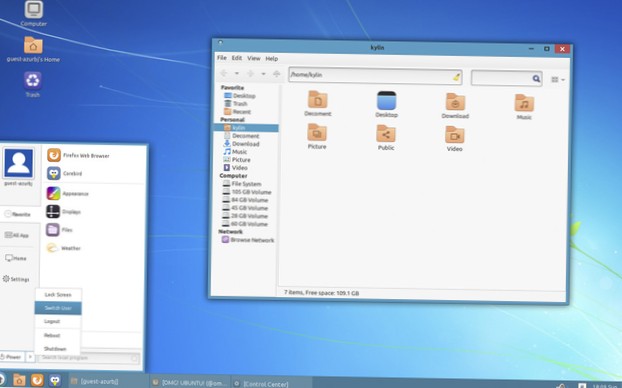This screenshot has height=388, width=622.
Task: Open the Desktop folder in file pane
Action: click(x=386, y=104)
